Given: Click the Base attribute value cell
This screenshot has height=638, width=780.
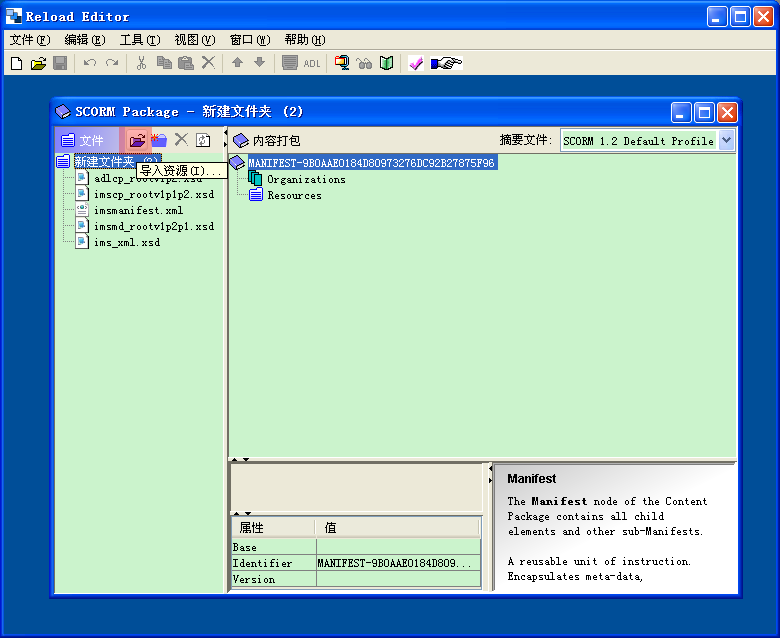Looking at the screenshot, I should [x=398, y=547].
